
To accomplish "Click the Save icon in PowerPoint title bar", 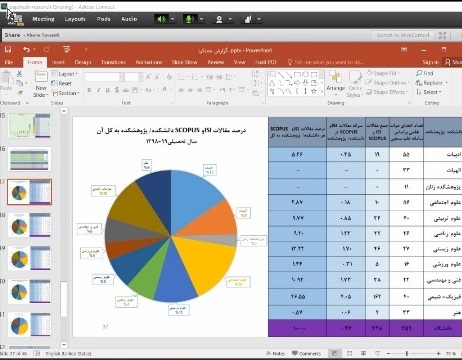I will (8, 50).
